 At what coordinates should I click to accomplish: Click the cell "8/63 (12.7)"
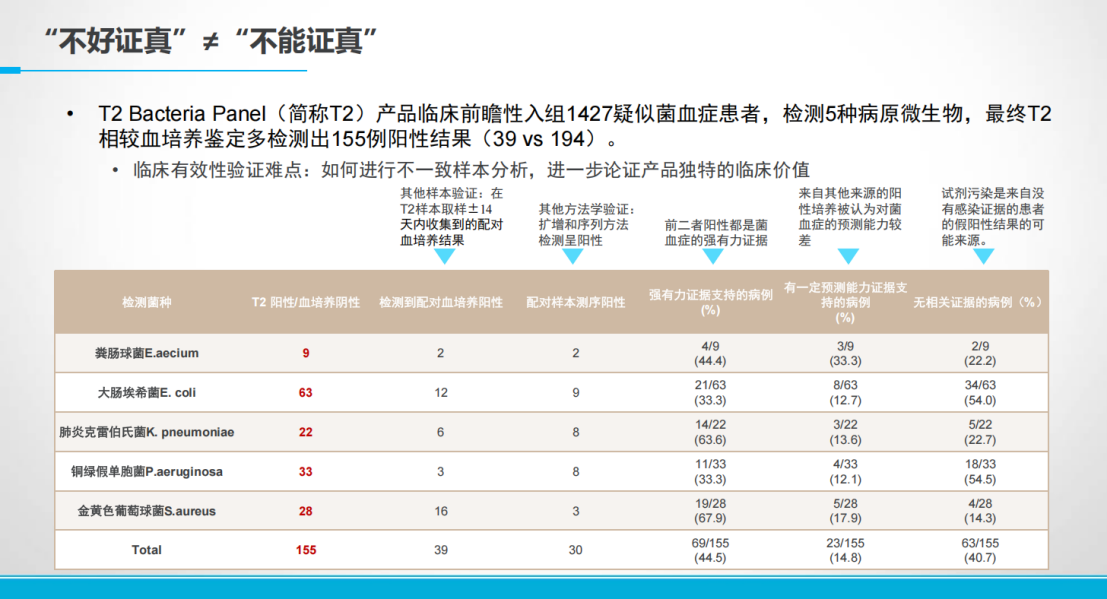[845, 393]
